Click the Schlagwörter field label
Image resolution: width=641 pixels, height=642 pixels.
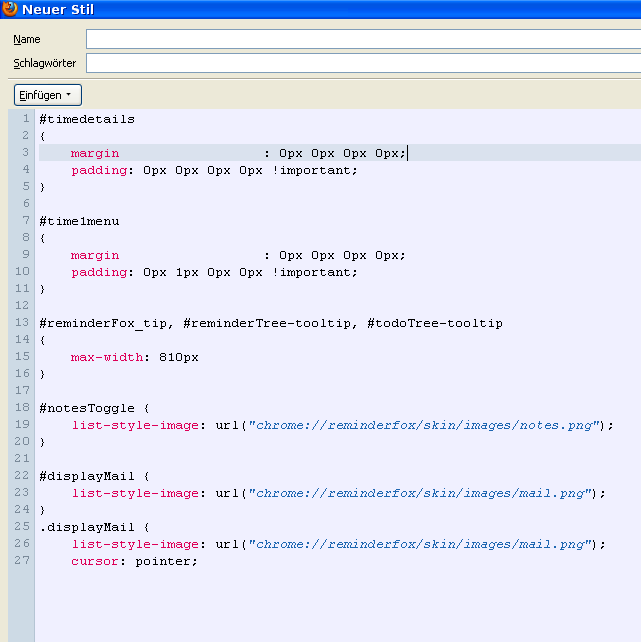click(x=45, y=63)
